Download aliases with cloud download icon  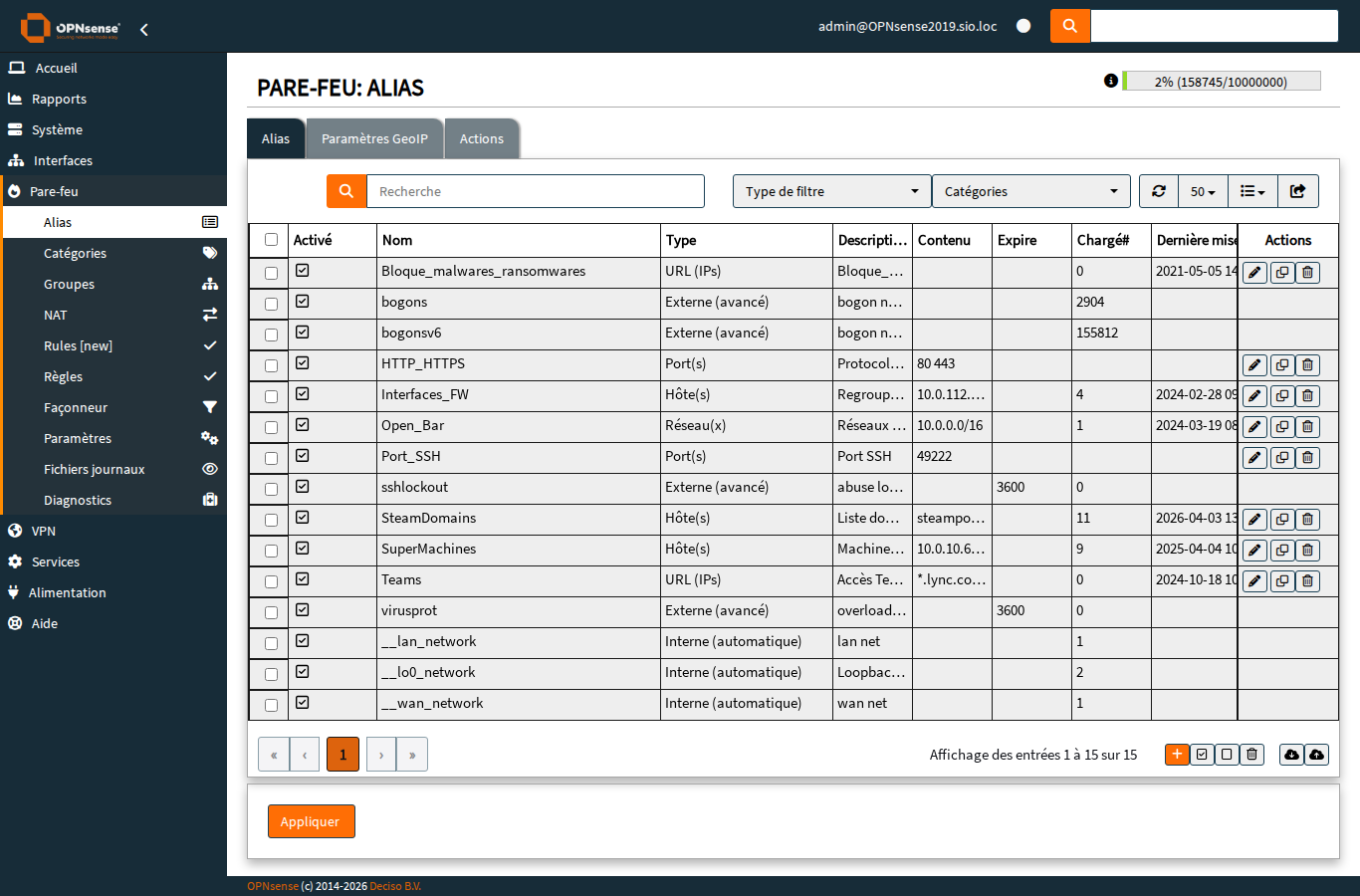1291,755
